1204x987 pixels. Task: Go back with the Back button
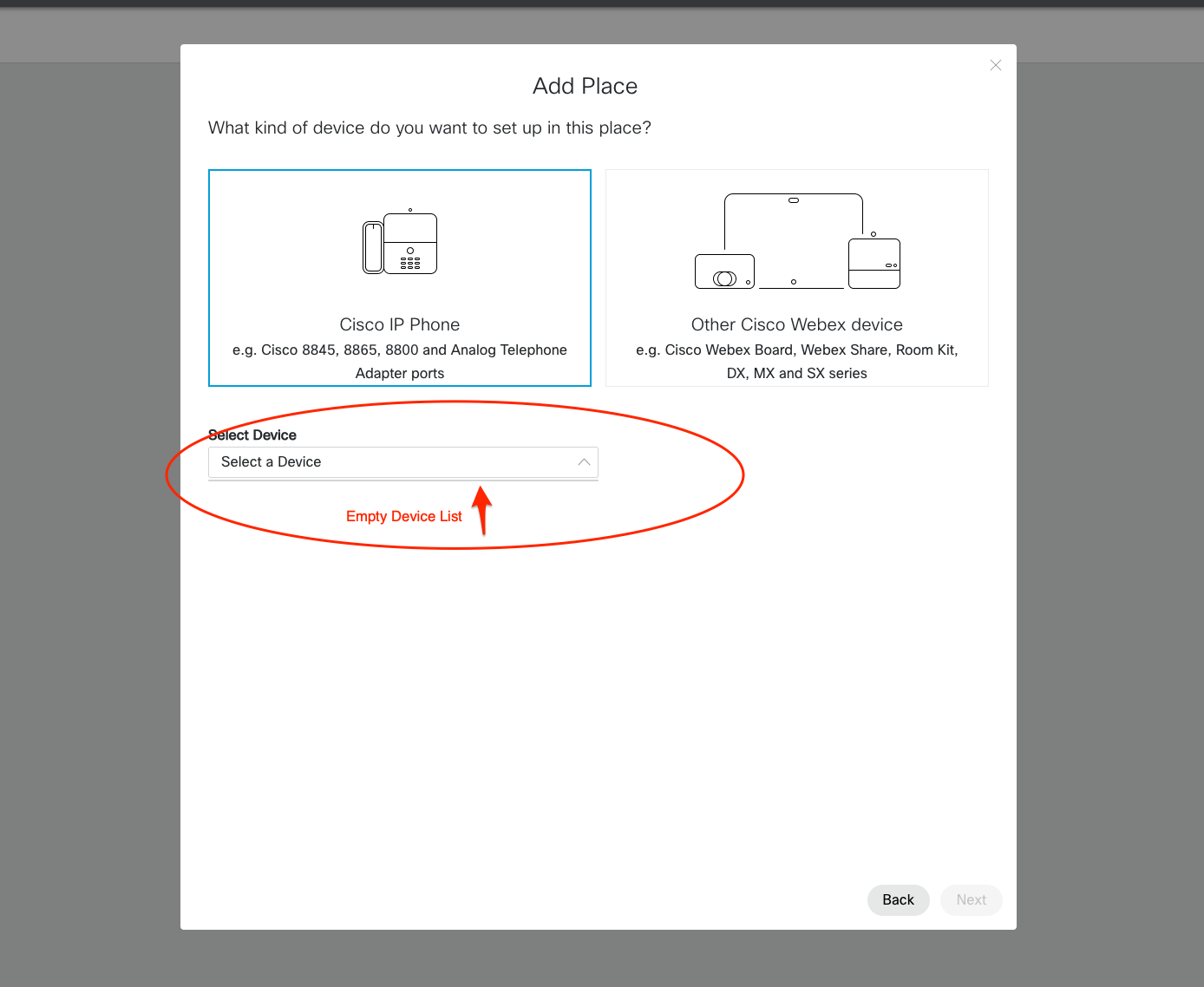(899, 900)
